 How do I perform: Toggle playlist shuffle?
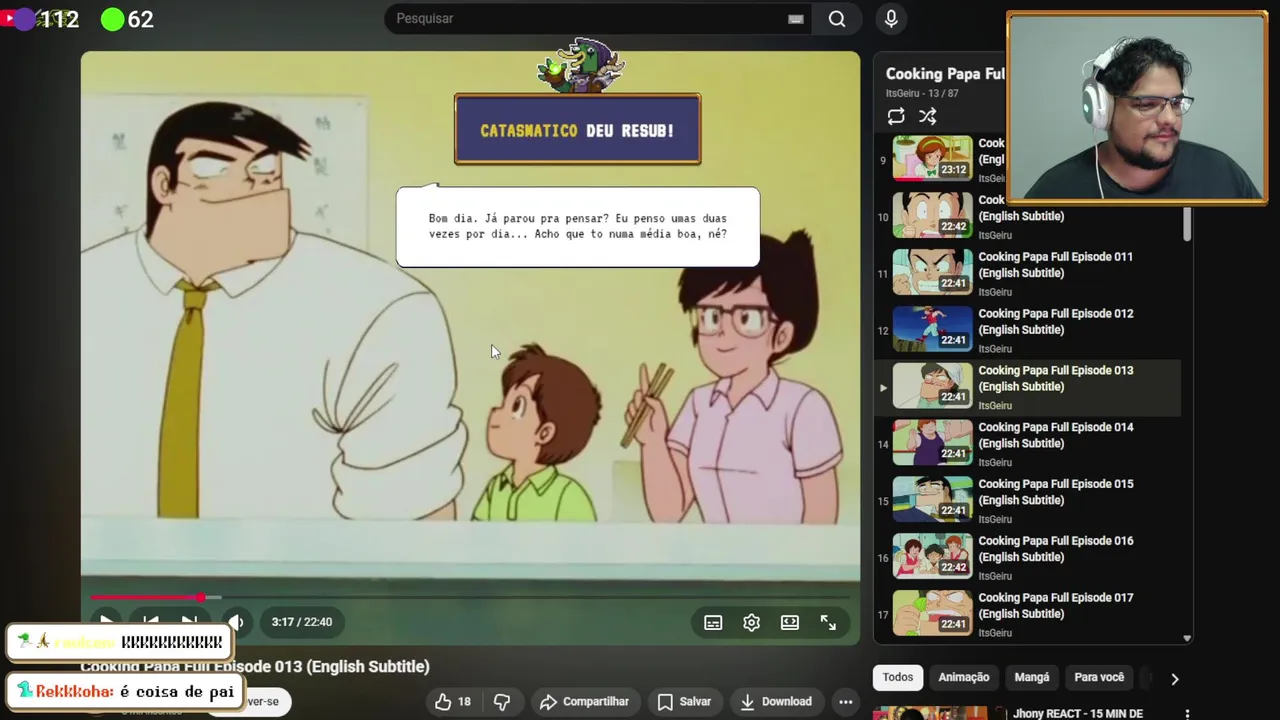point(928,116)
